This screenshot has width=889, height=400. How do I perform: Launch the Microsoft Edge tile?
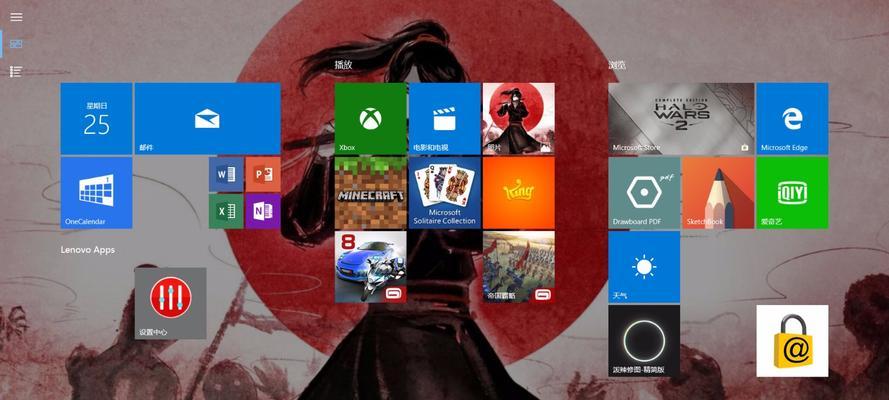coord(793,118)
